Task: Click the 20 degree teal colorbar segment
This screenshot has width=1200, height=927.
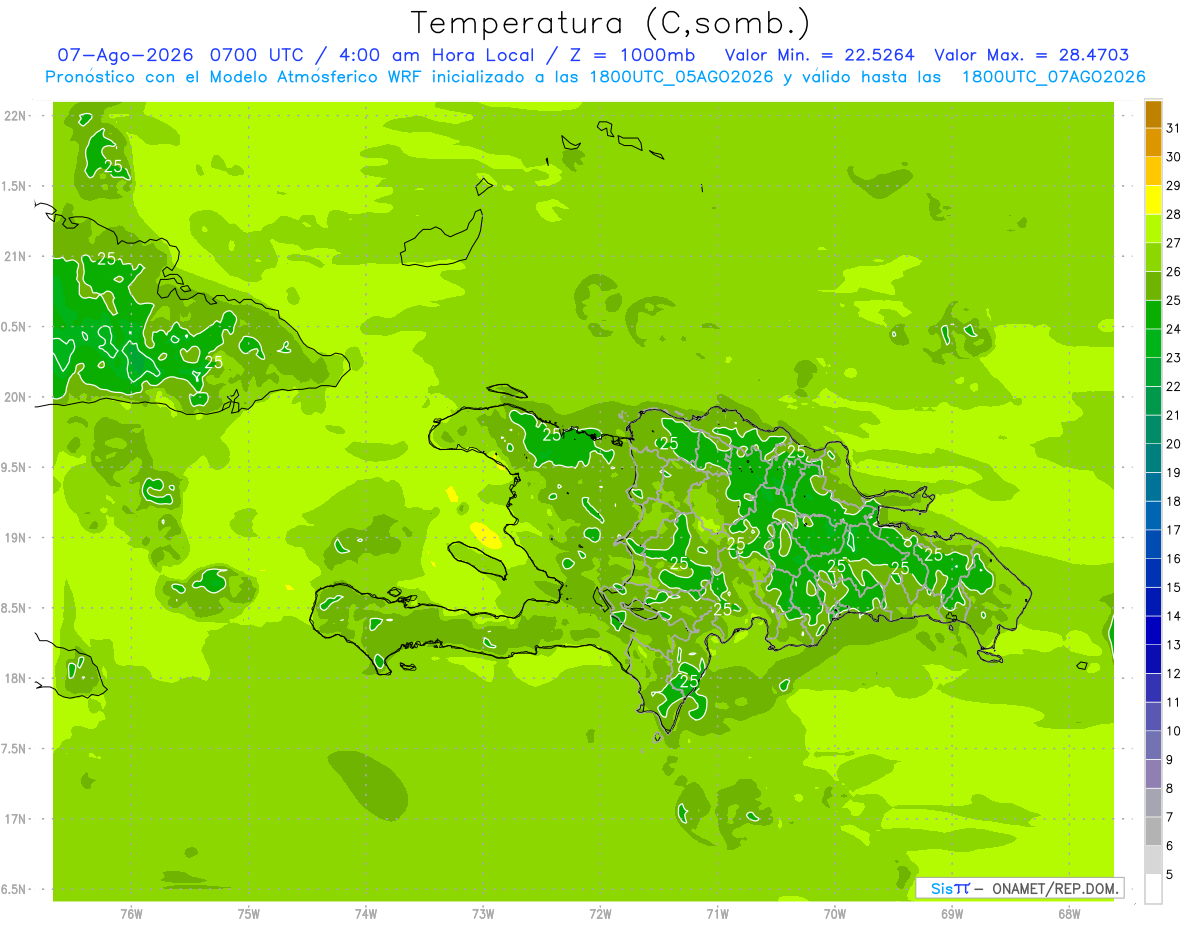Action: (x=1153, y=430)
